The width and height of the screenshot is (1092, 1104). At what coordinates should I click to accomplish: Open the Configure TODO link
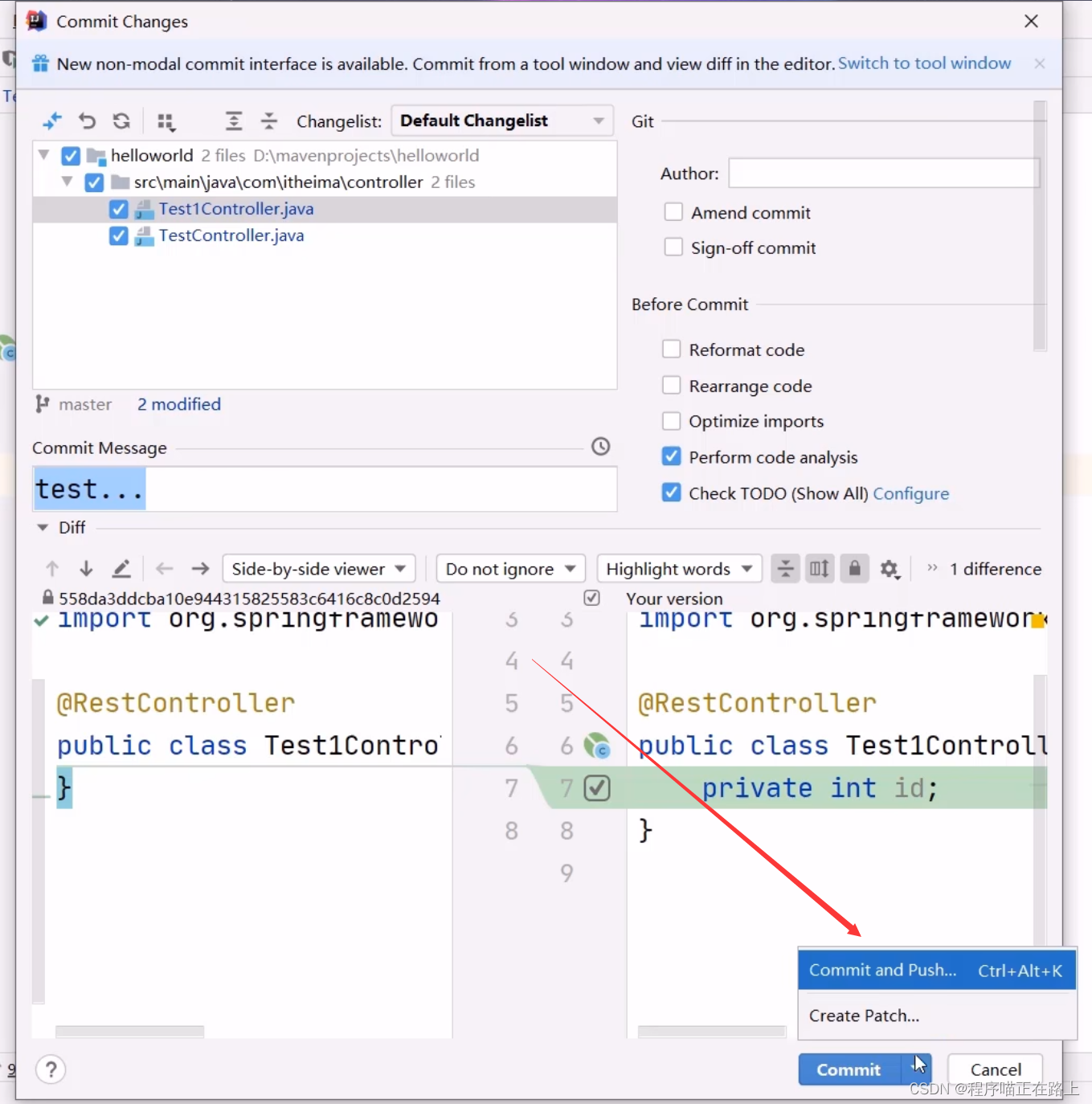[910, 493]
